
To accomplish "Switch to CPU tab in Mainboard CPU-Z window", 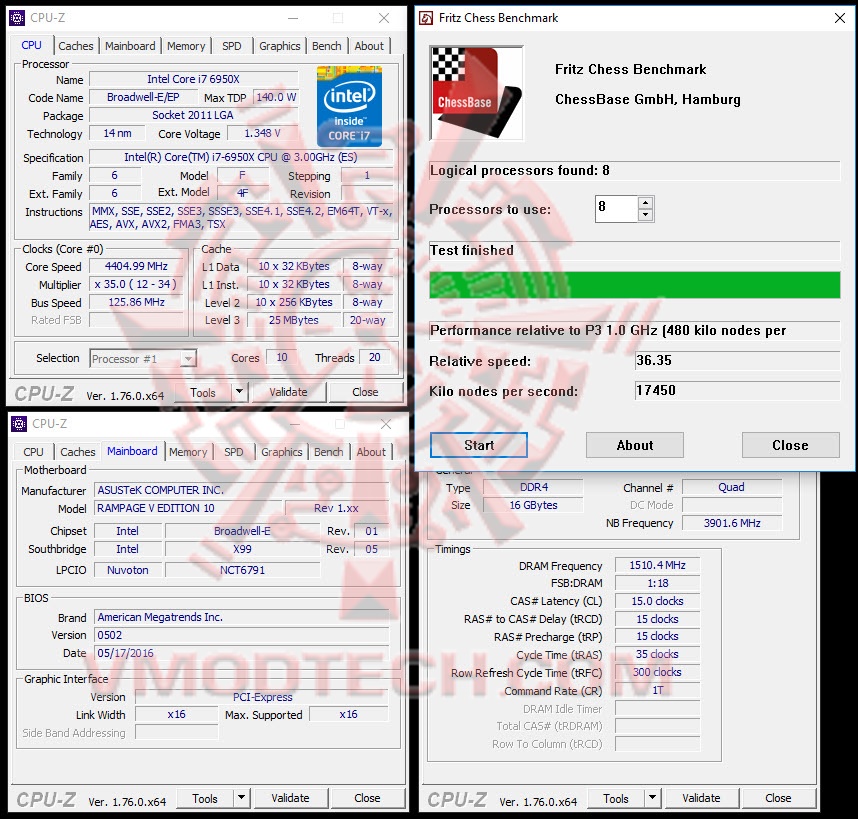I will tap(33, 452).
